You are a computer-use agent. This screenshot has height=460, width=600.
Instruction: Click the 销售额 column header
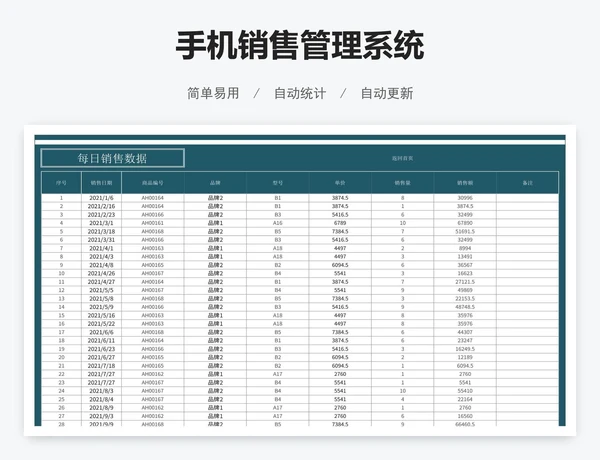click(x=465, y=183)
